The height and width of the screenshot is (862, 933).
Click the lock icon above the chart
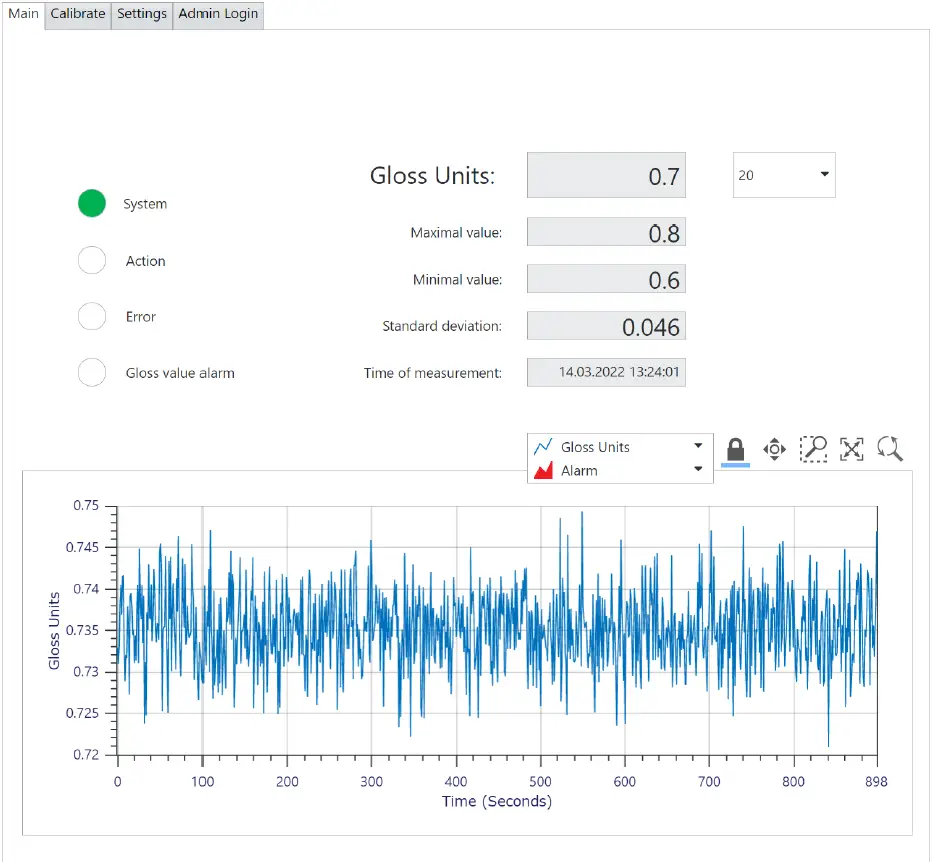pos(735,449)
